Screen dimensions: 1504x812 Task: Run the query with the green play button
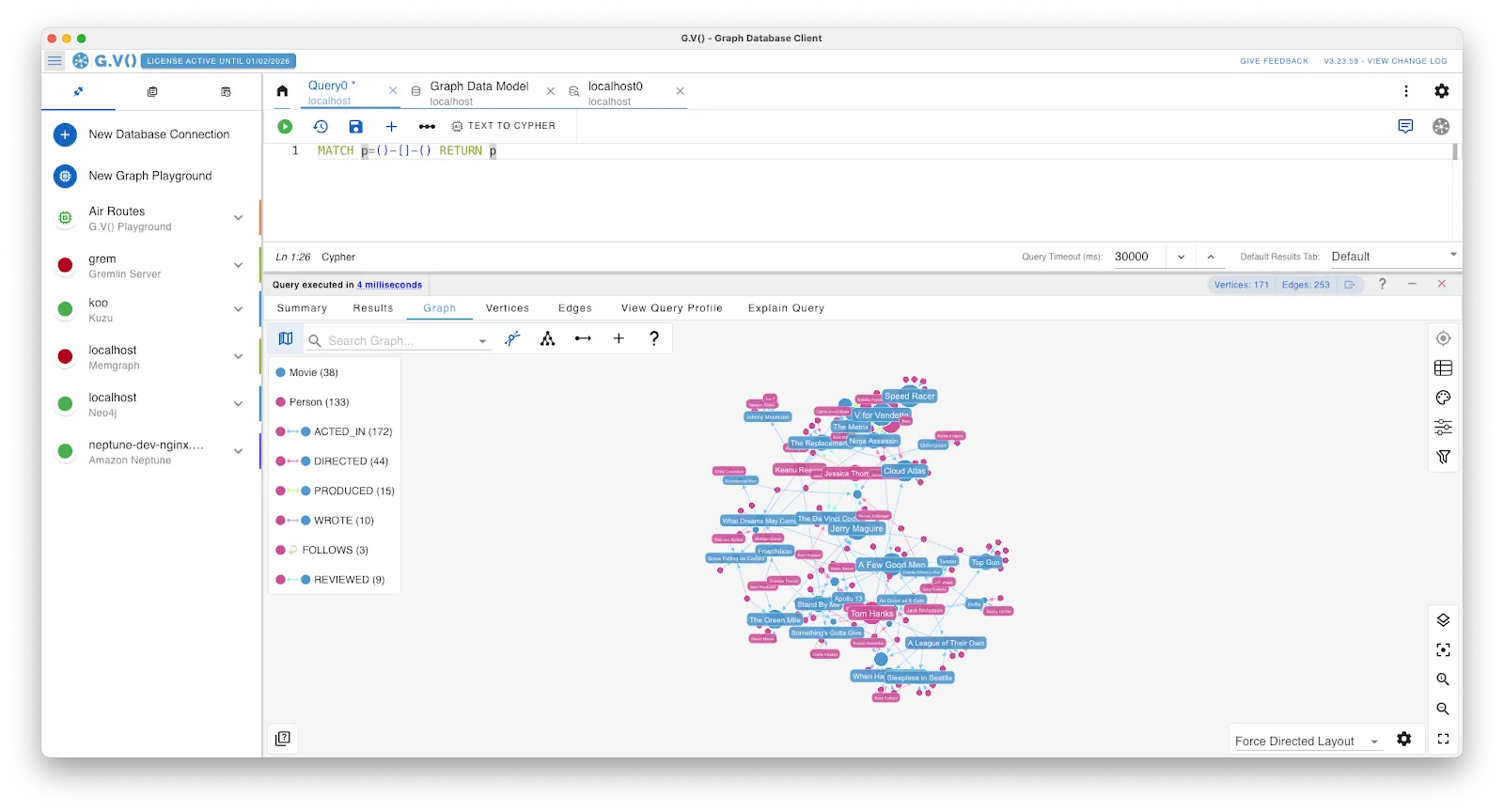click(x=285, y=126)
